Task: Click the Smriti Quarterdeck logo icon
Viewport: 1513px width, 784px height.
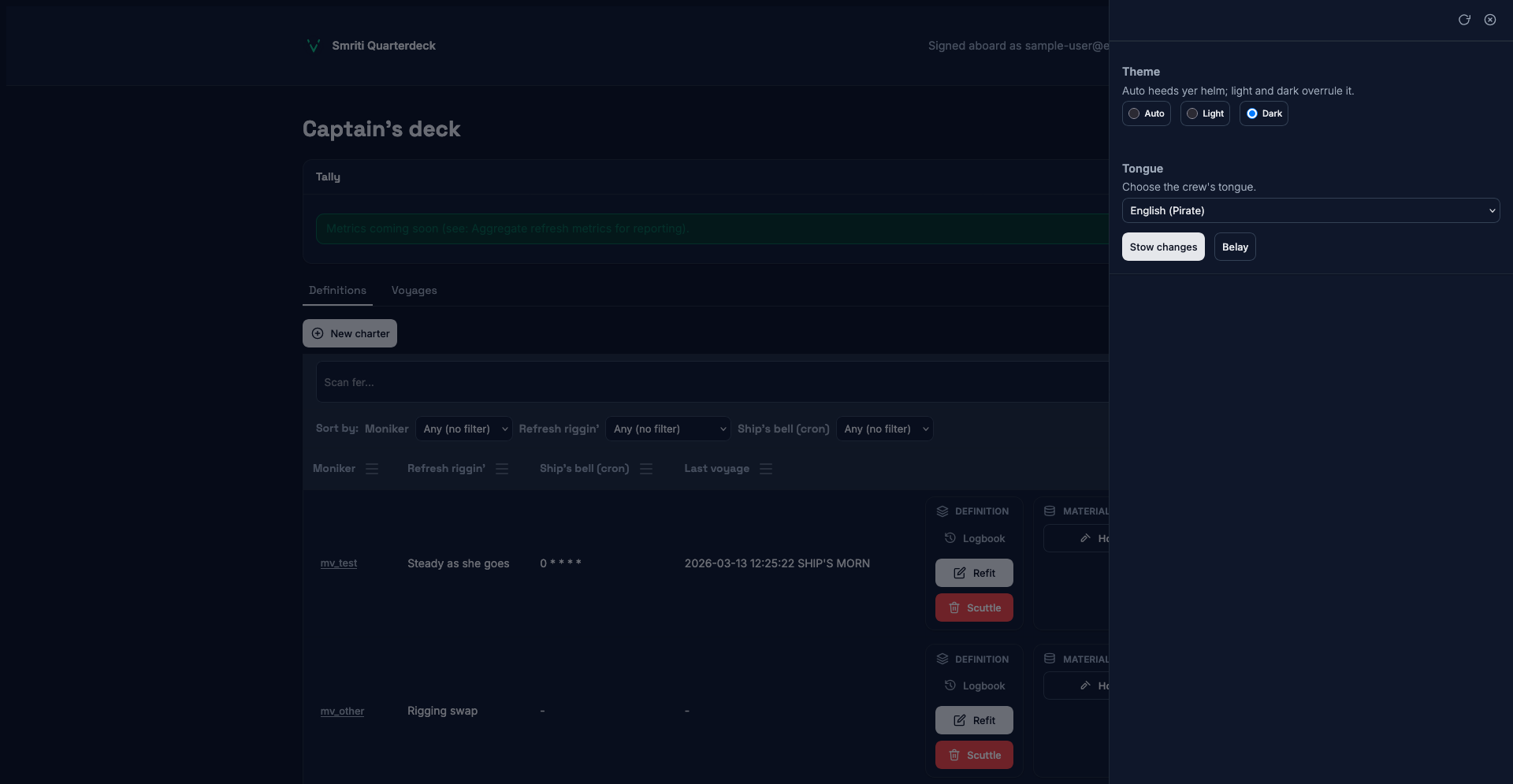Action: [x=313, y=46]
